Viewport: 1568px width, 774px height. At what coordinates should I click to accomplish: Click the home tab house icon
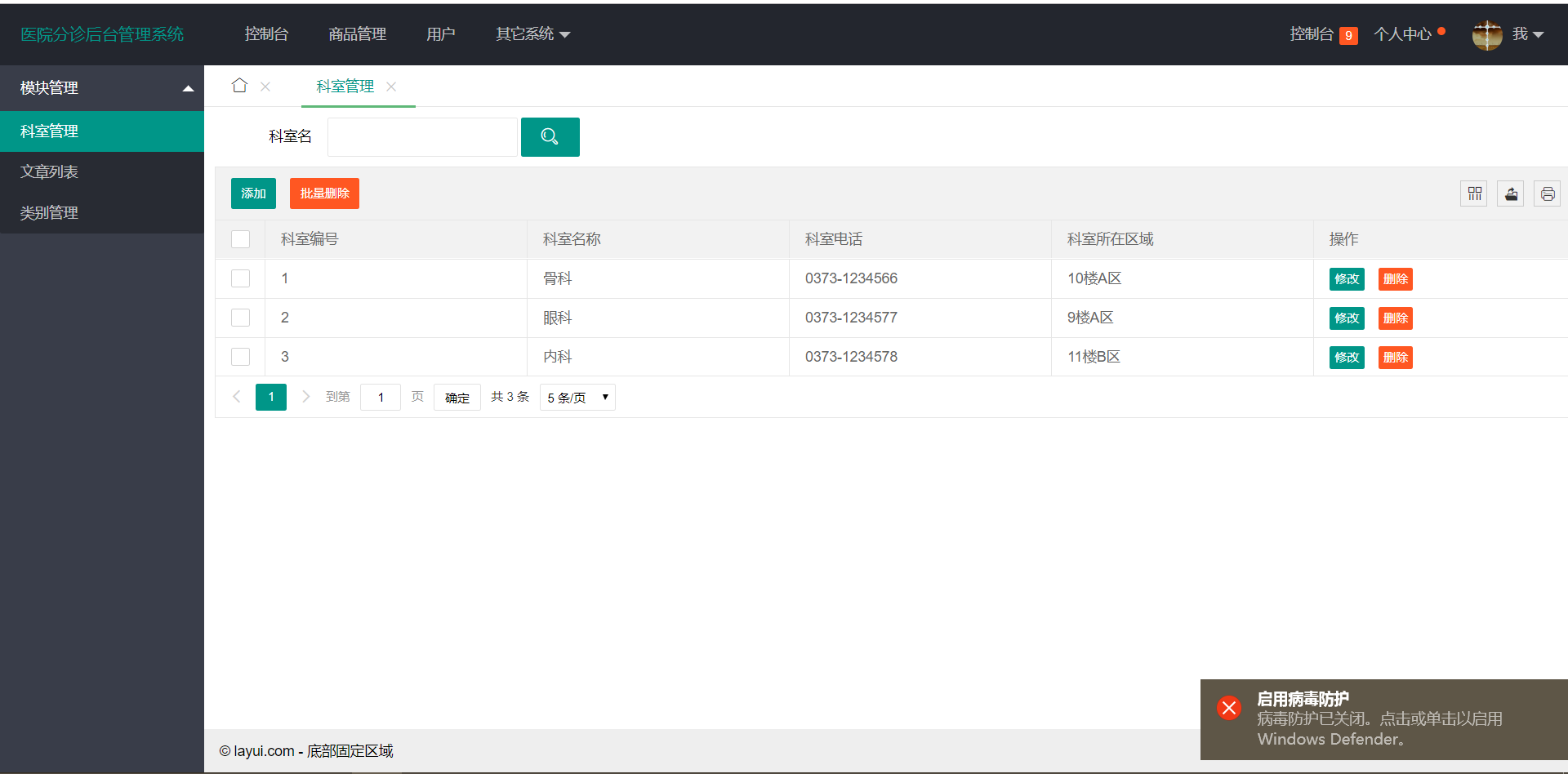tap(239, 85)
